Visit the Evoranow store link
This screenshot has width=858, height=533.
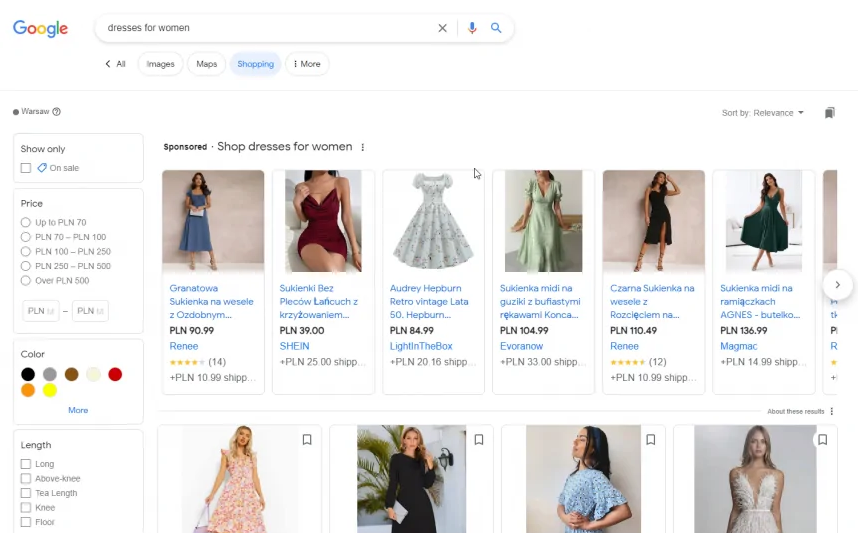pos(521,346)
